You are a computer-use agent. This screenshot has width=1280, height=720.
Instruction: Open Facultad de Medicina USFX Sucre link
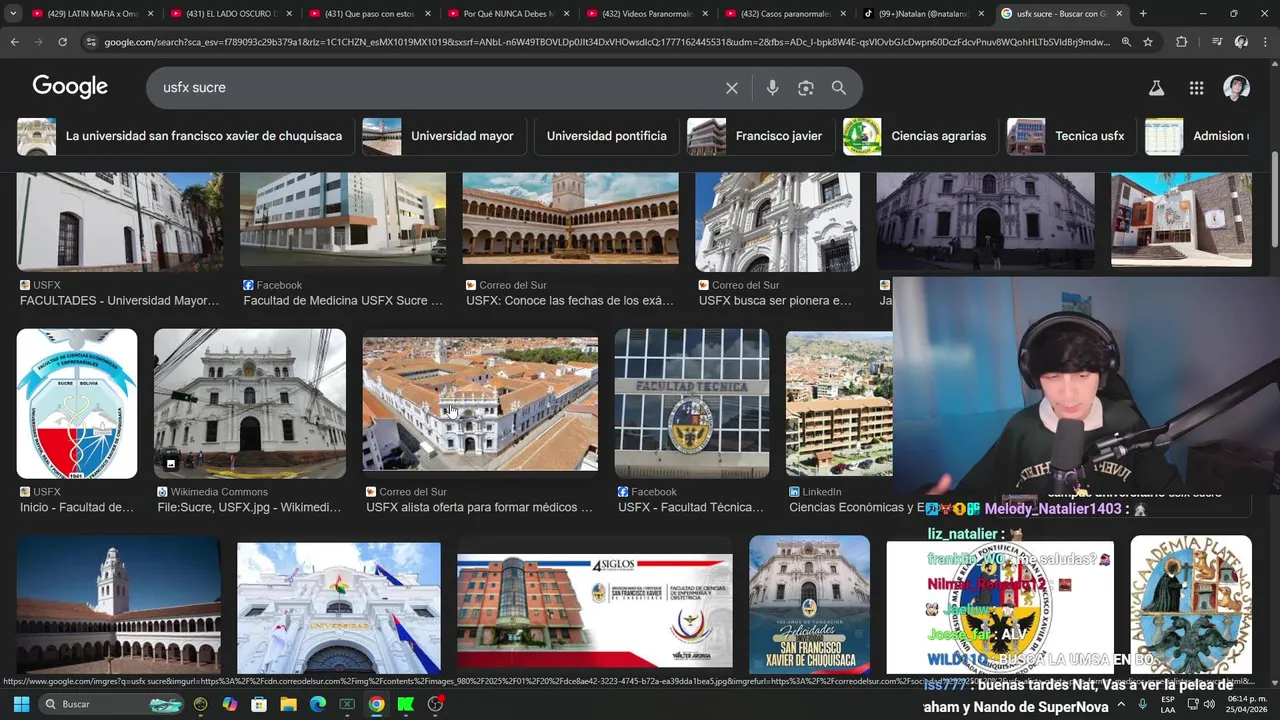coord(343,301)
